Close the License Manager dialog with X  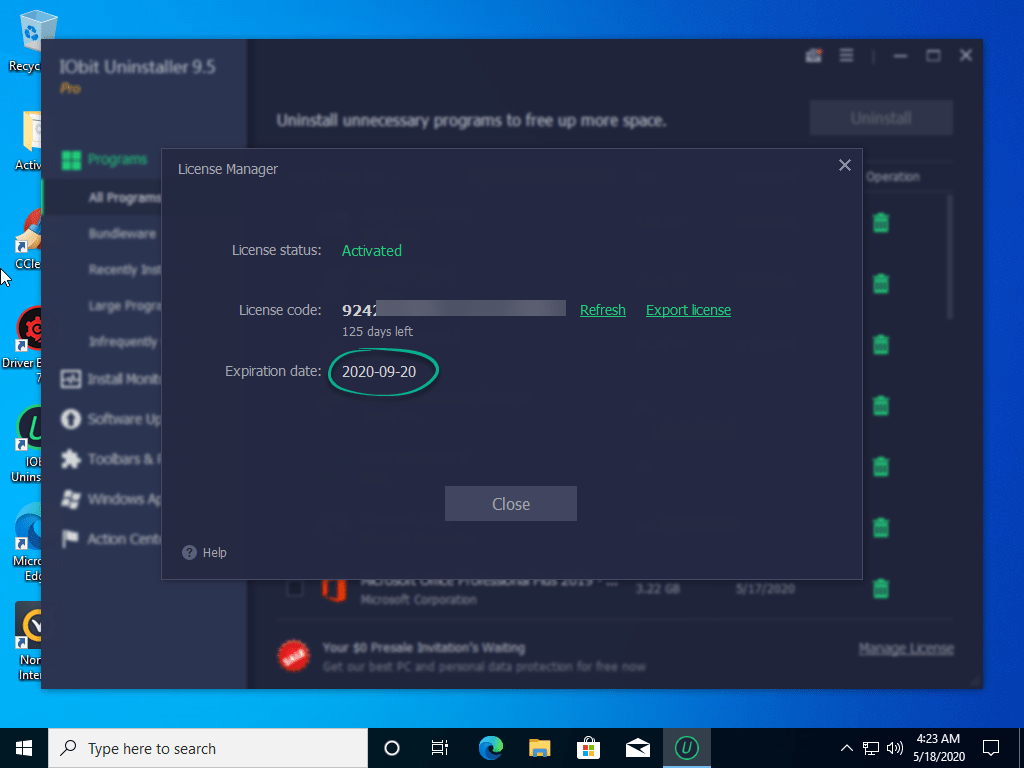click(x=844, y=165)
